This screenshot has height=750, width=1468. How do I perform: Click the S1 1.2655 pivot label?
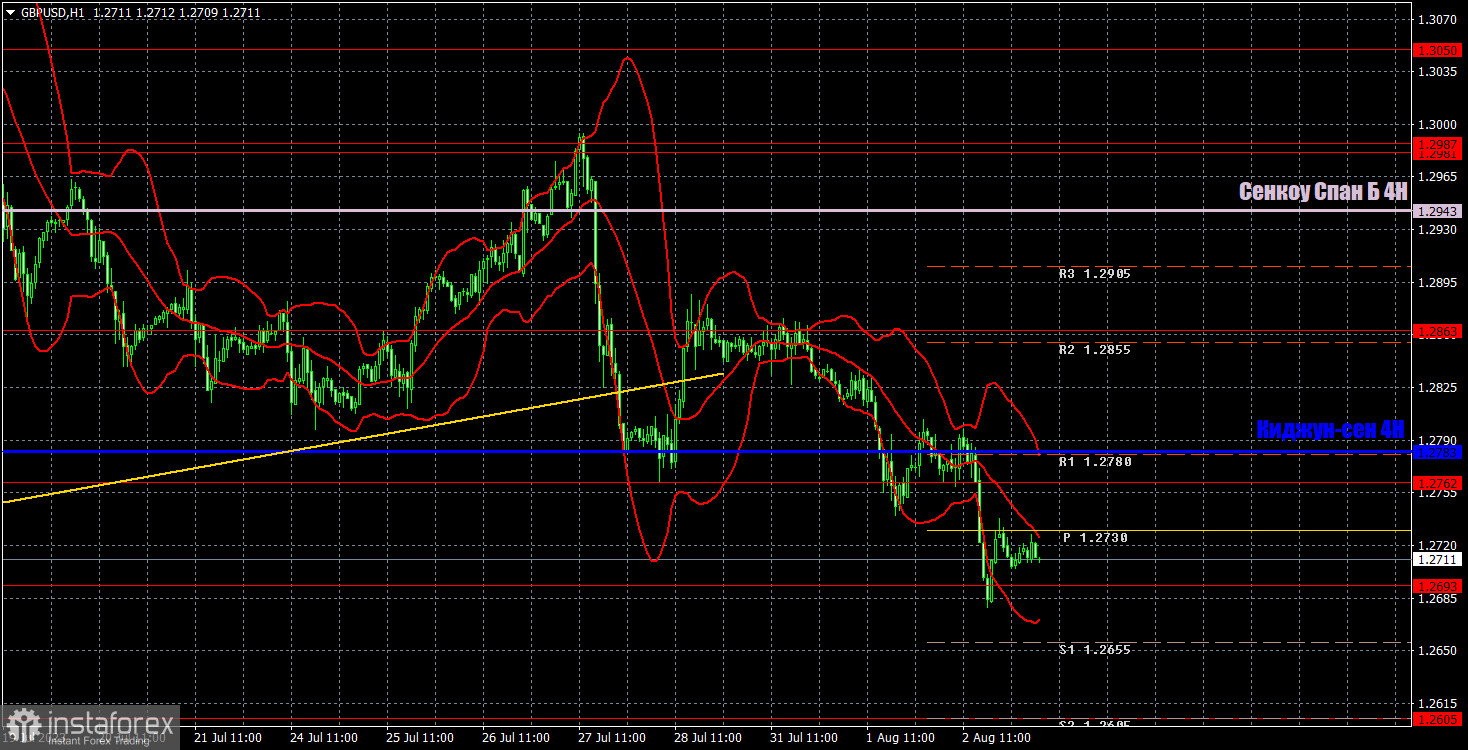click(x=1094, y=650)
